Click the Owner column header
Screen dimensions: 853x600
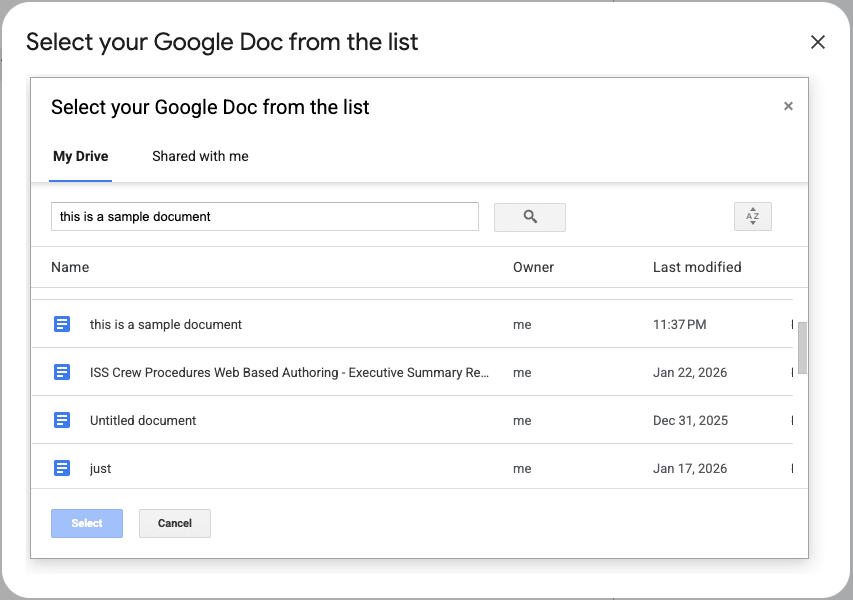tap(533, 267)
